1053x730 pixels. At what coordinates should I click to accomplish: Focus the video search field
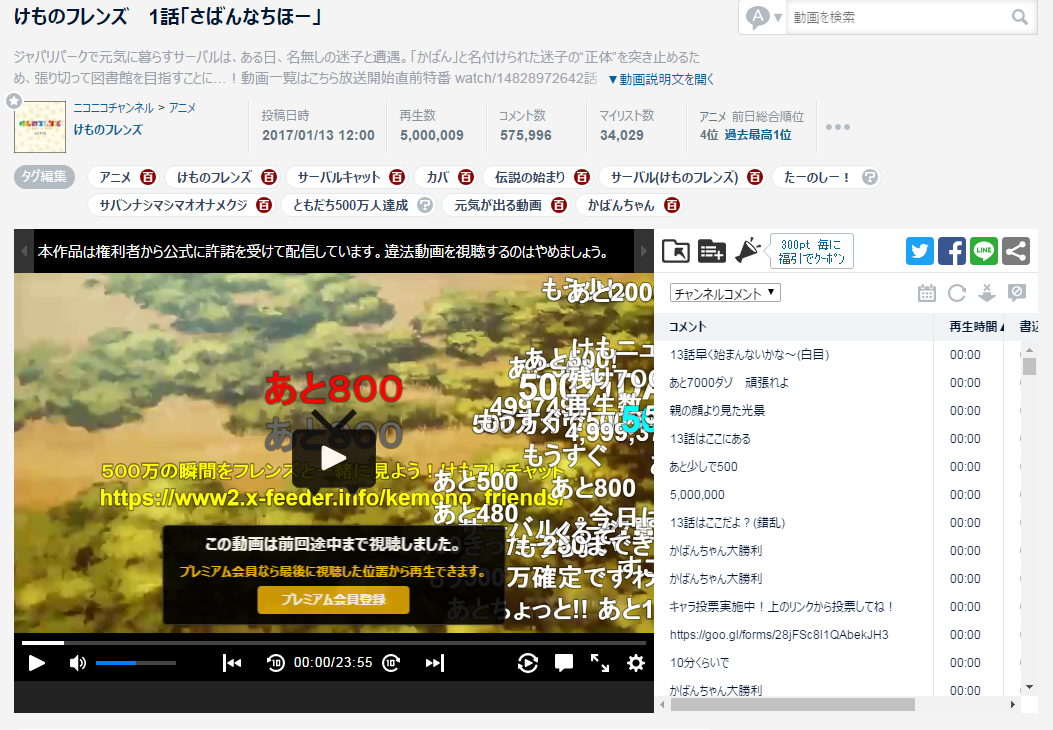tap(899, 17)
